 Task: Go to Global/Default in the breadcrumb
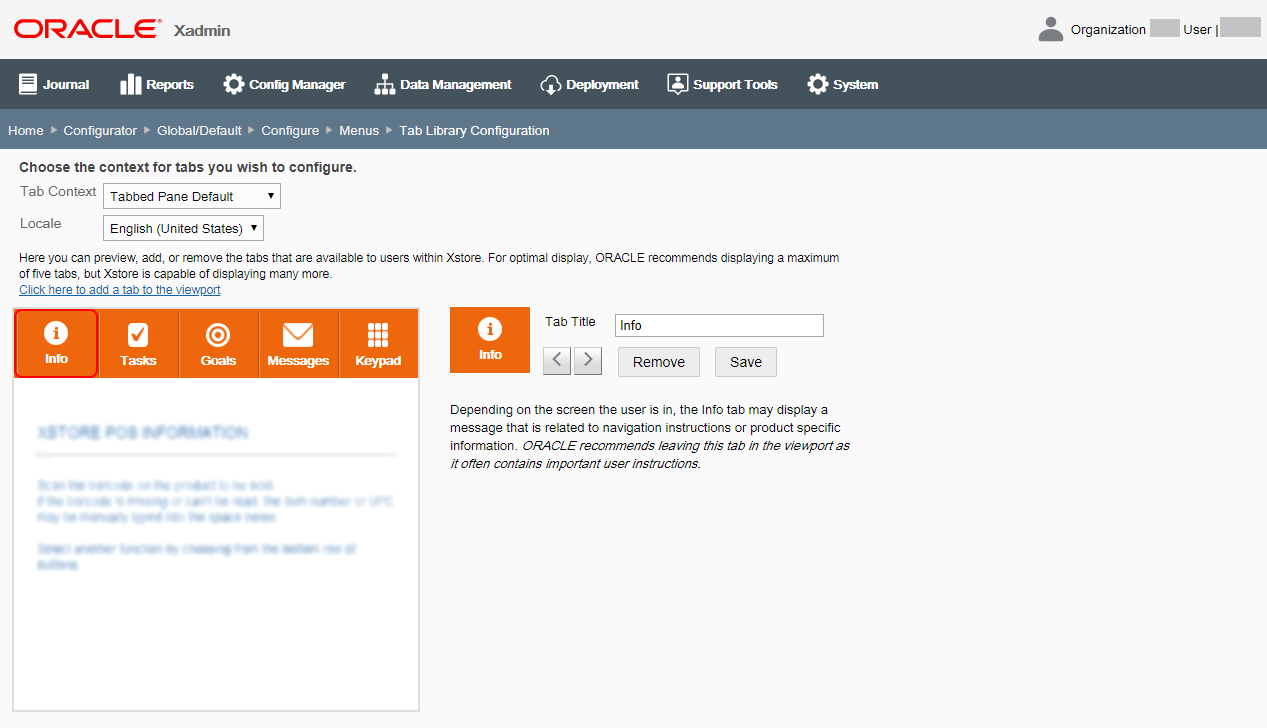(x=199, y=130)
